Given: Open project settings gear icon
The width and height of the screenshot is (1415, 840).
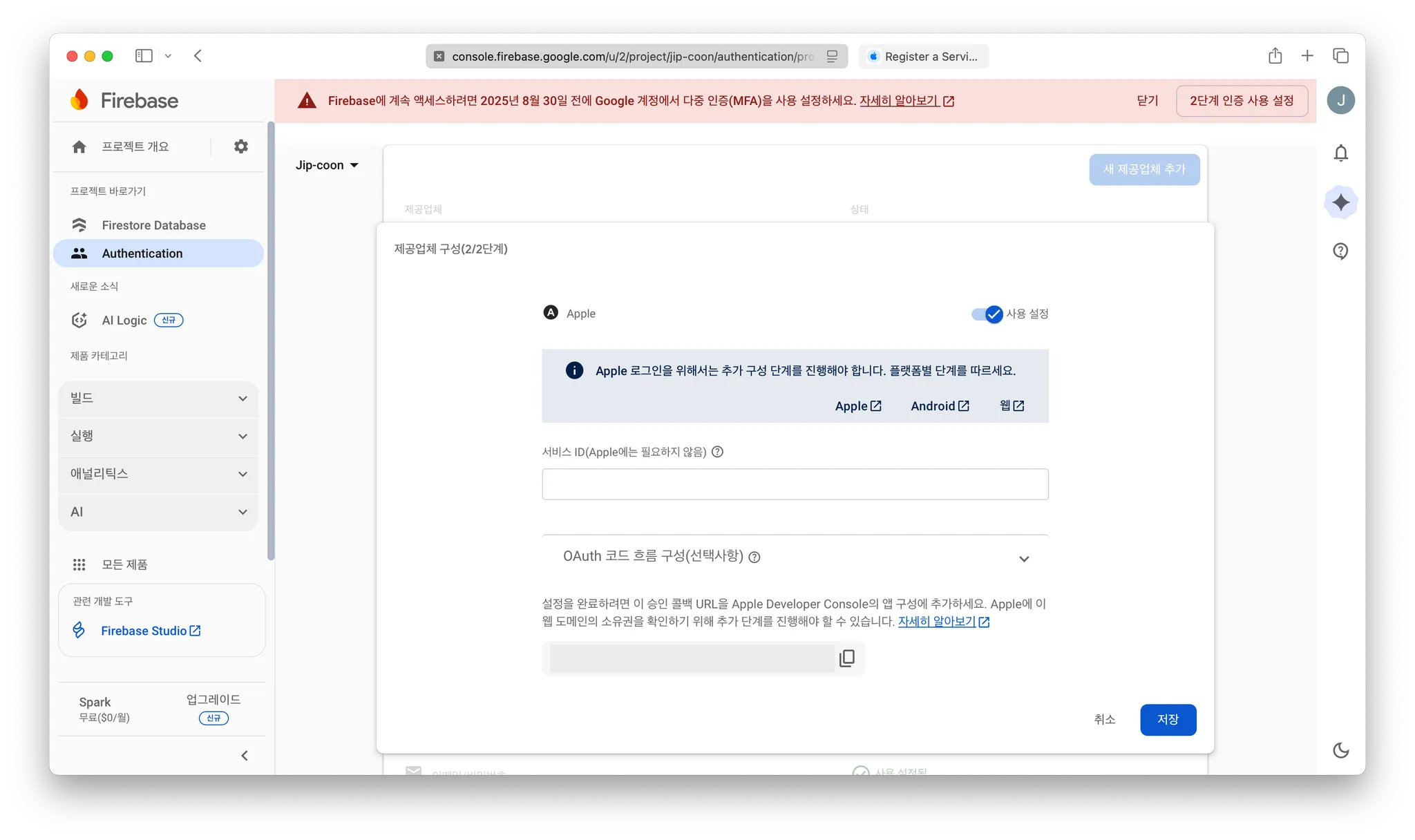Looking at the screenshot, I should [240, 146].
